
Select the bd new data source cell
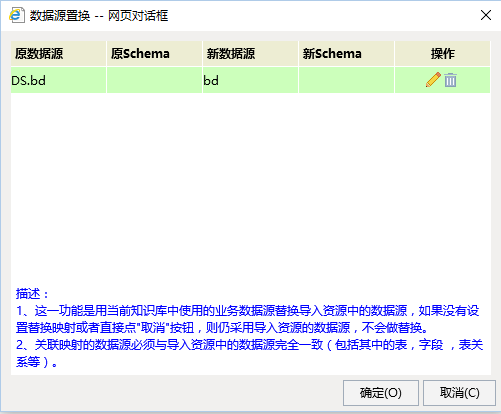250,80
